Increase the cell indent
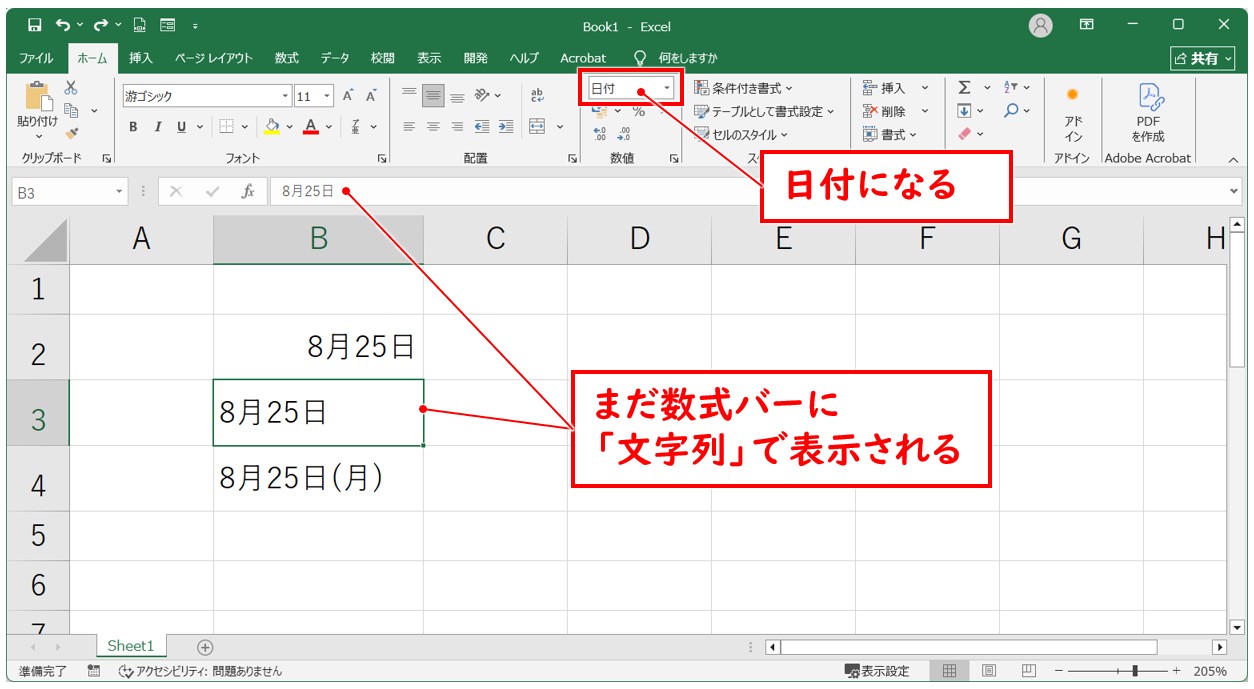Image resolution: width=1254 pixels, height=689 pixels. [x=506, y=126]
